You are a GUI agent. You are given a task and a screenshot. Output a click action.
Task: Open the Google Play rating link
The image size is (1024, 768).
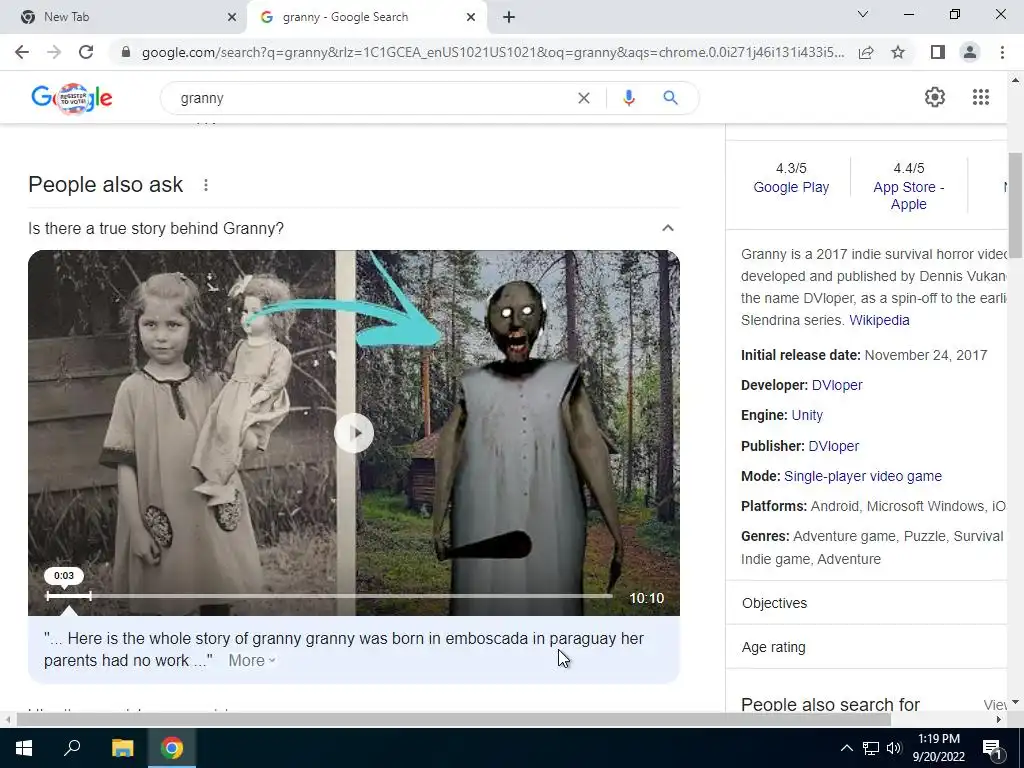click(791, 187)
